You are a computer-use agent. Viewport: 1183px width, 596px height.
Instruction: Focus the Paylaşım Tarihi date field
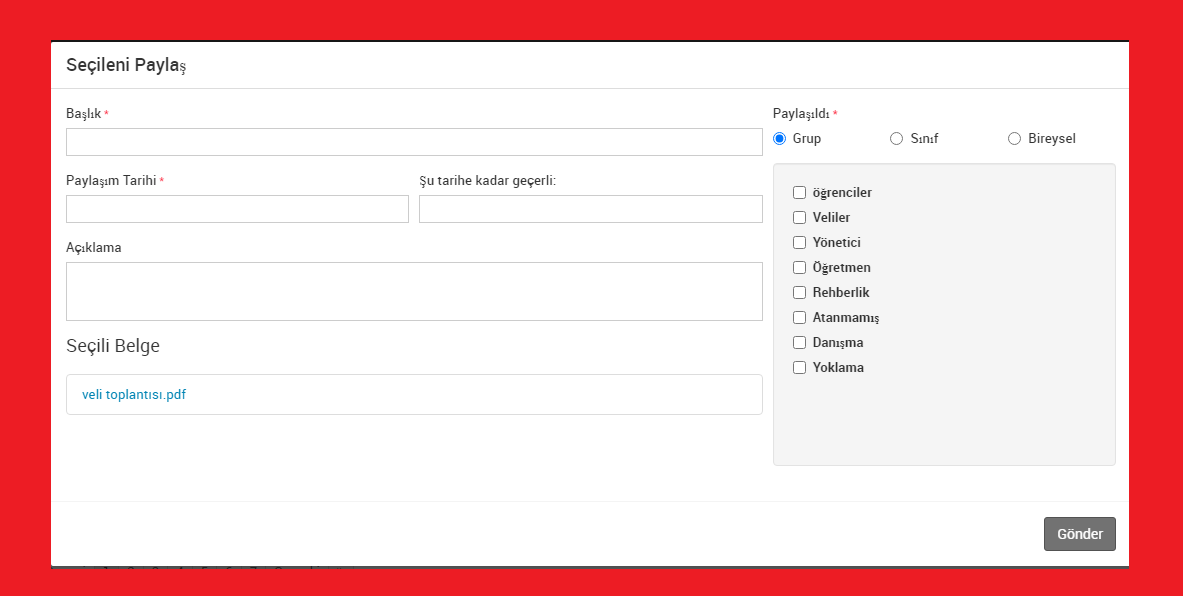point(237,209)
